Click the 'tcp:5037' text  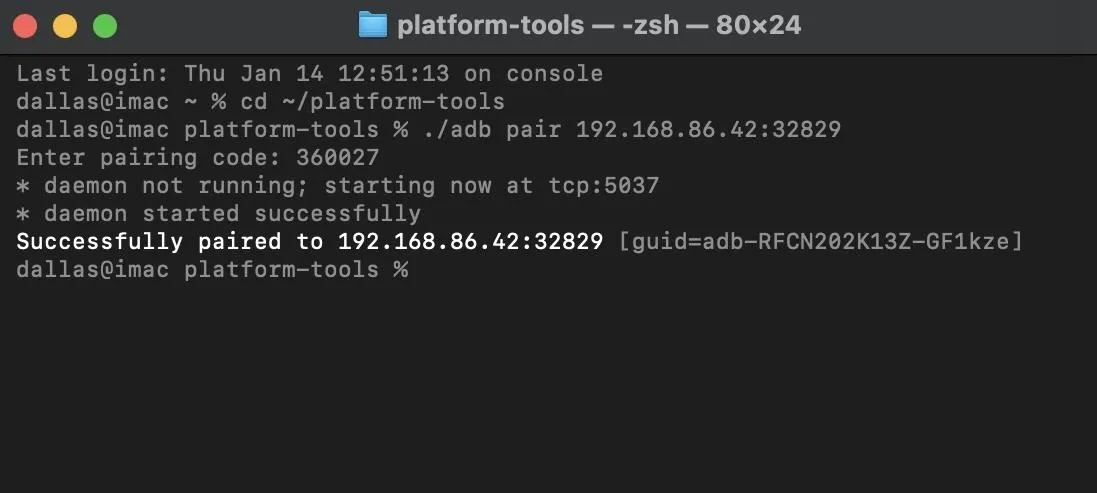tap(603, 186)
